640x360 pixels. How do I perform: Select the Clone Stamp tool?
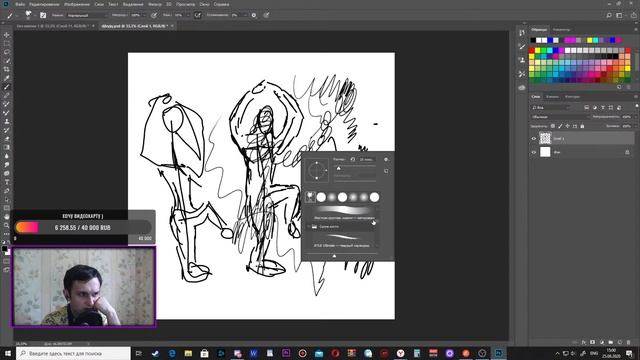pyautogui.click(x=7, y=121)
